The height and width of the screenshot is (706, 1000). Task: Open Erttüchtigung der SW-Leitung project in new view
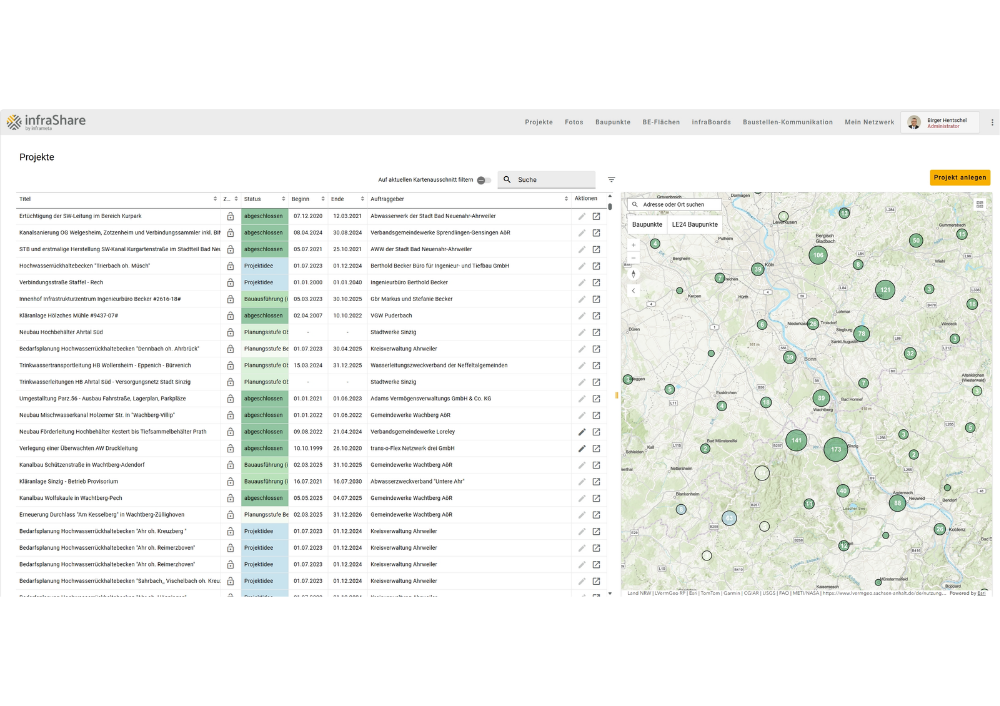pyautogui.click(x=596, y=216)
